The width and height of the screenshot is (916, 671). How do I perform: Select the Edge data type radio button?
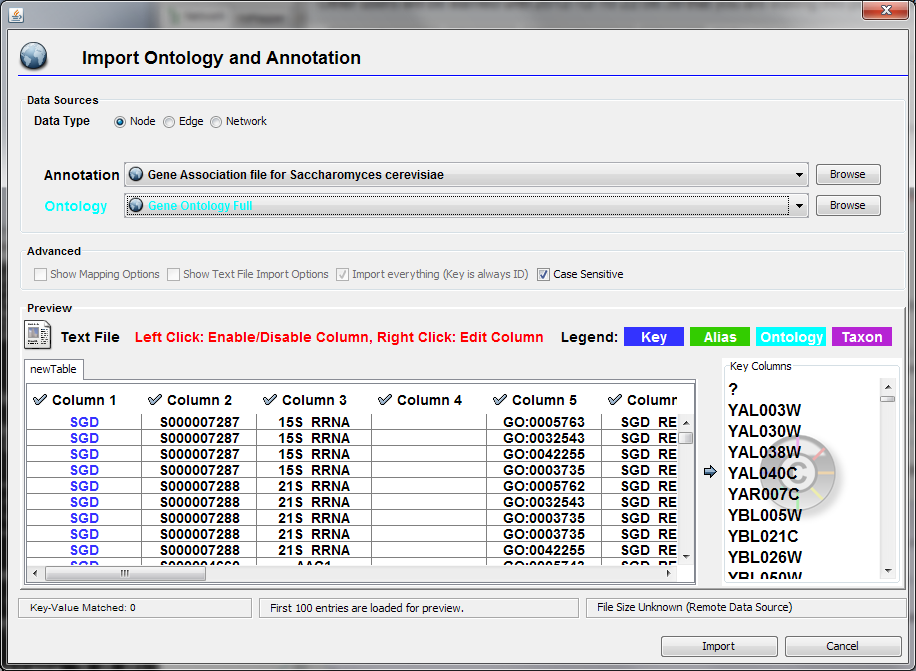169,122
